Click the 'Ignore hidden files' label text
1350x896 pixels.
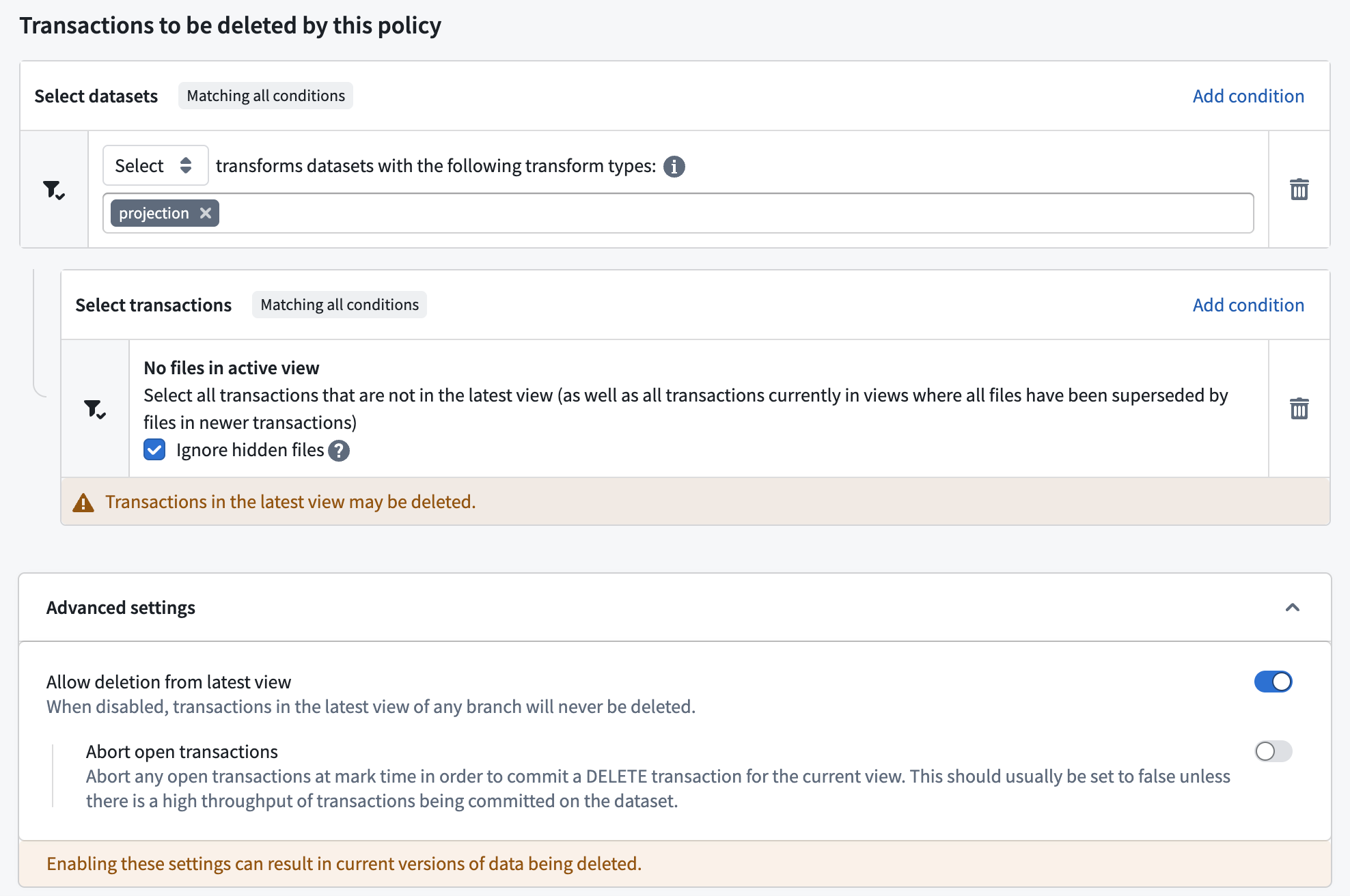(x=250, y=450)
